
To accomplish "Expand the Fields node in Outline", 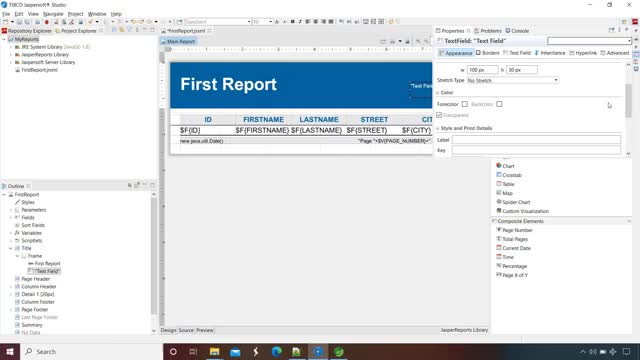I will [11, 218].
